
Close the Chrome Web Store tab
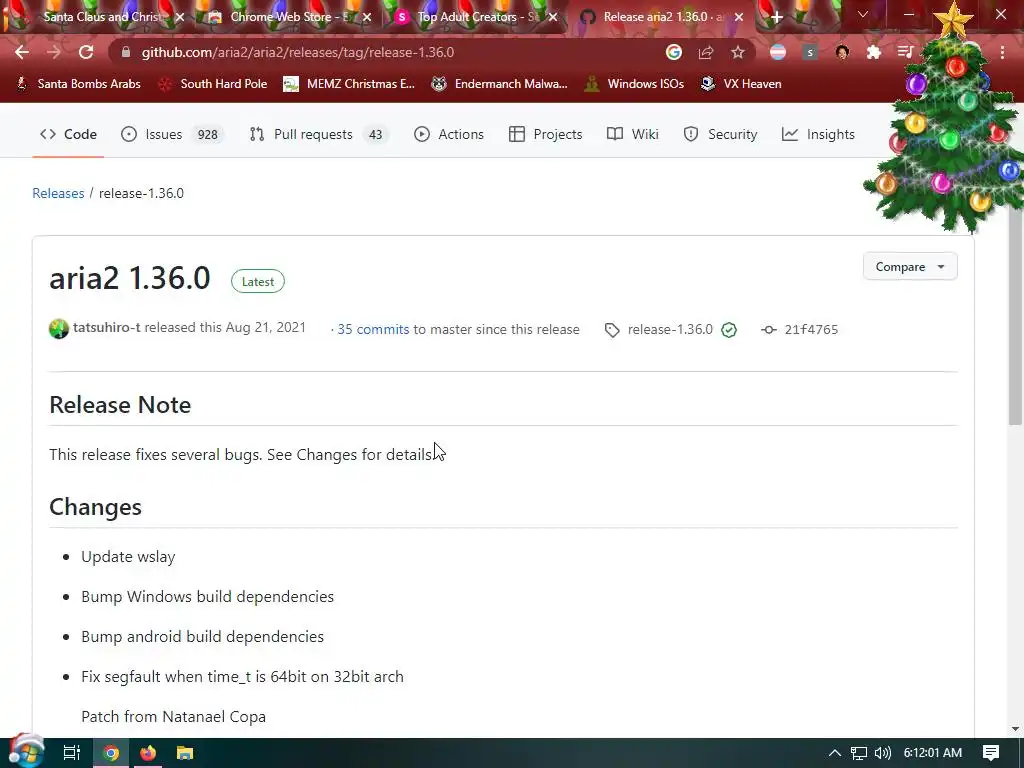click(x=367, y=17)
